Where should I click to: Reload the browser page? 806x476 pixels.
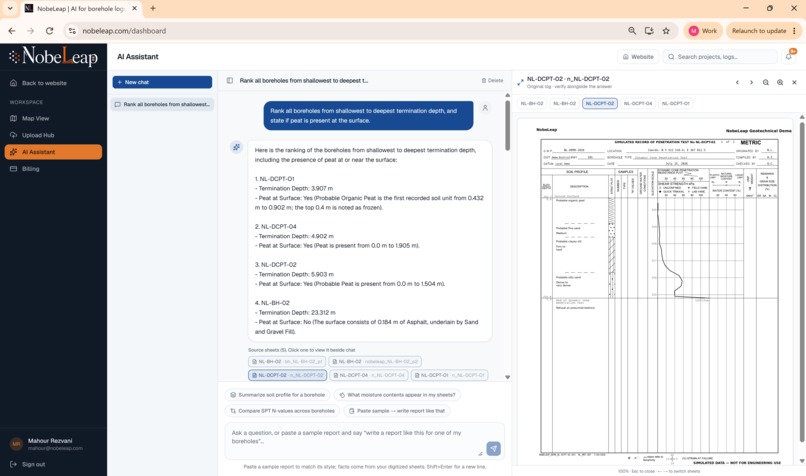click(x=49, y=31)
